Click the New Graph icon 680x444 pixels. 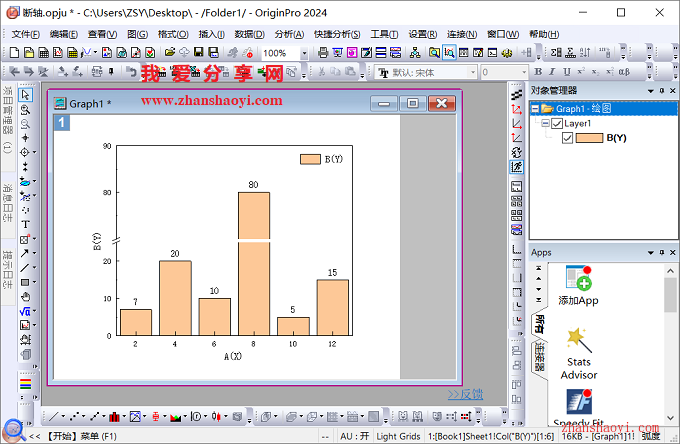[x=58, y=53]
